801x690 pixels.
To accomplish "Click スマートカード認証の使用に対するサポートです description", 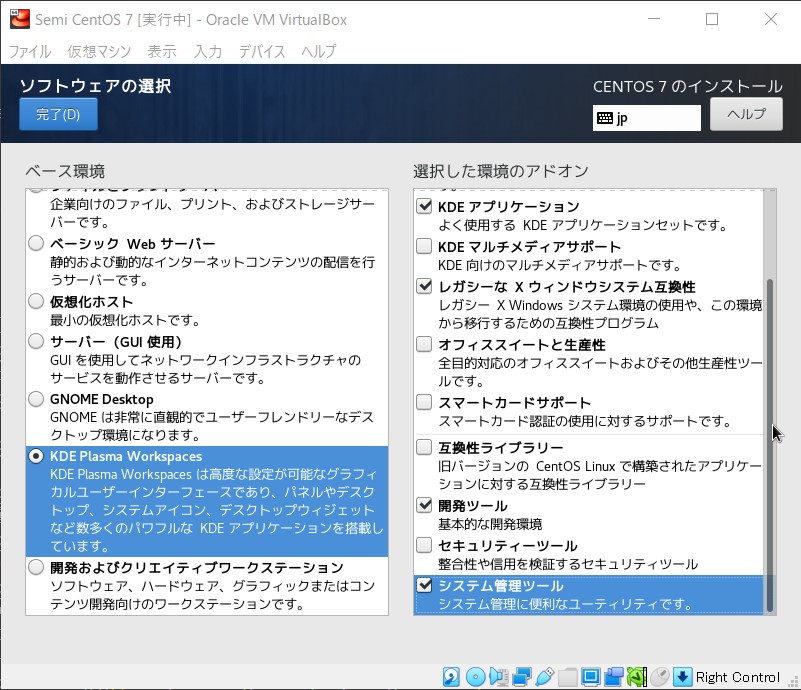I will (585, 421).
